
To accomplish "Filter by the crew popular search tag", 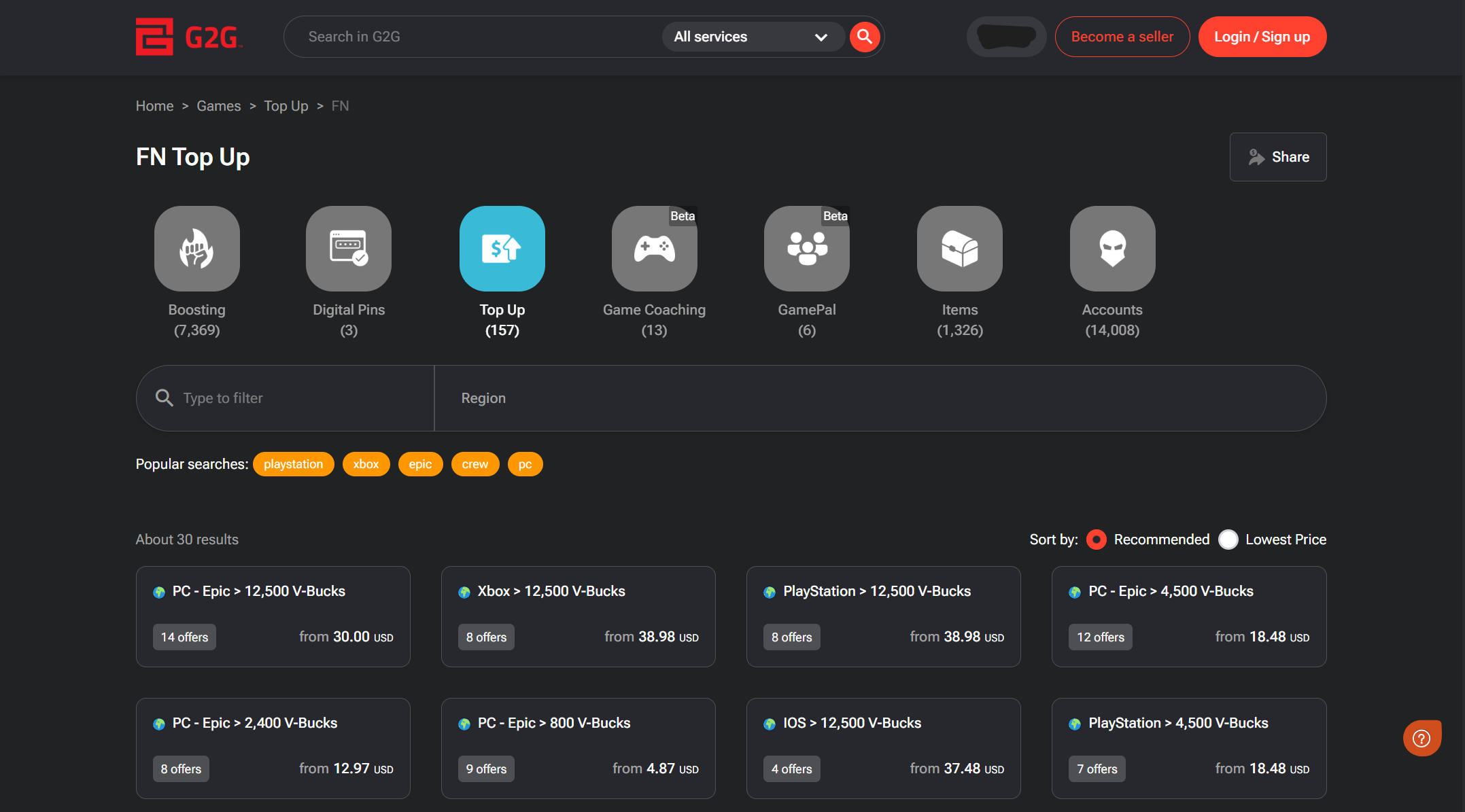I will pos(475,464).
